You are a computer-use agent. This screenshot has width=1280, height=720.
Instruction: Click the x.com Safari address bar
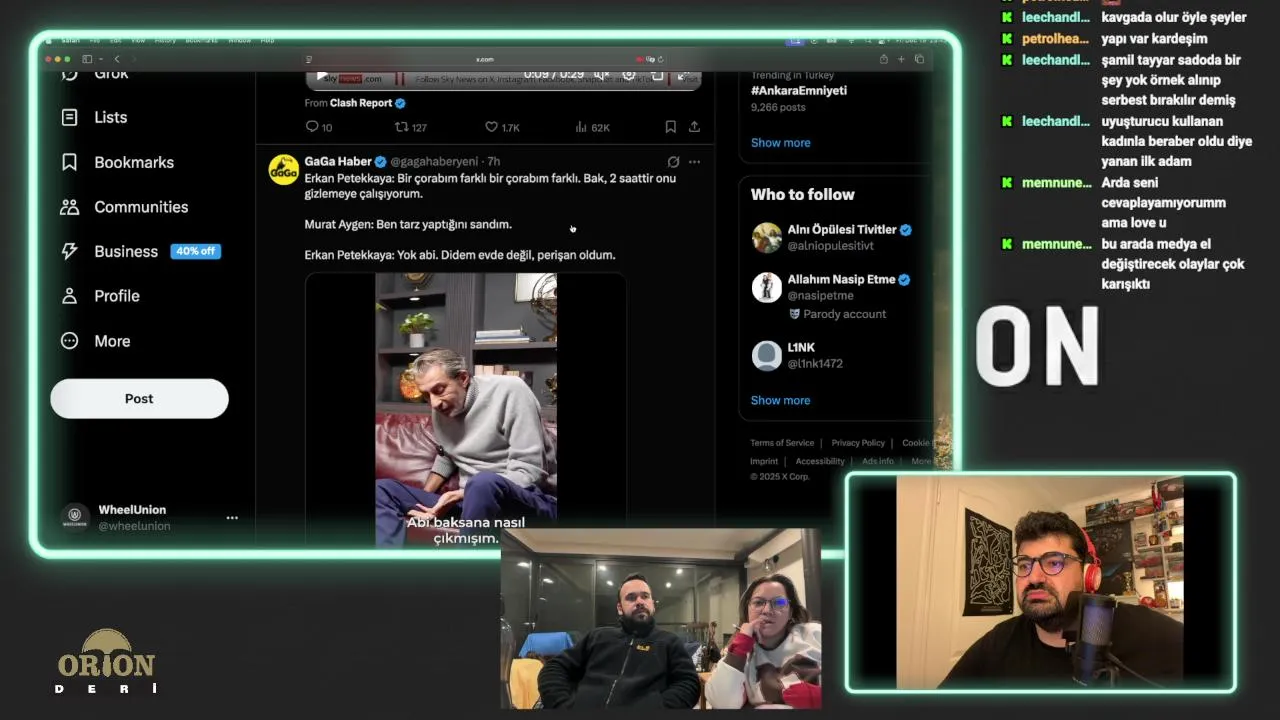485,59
